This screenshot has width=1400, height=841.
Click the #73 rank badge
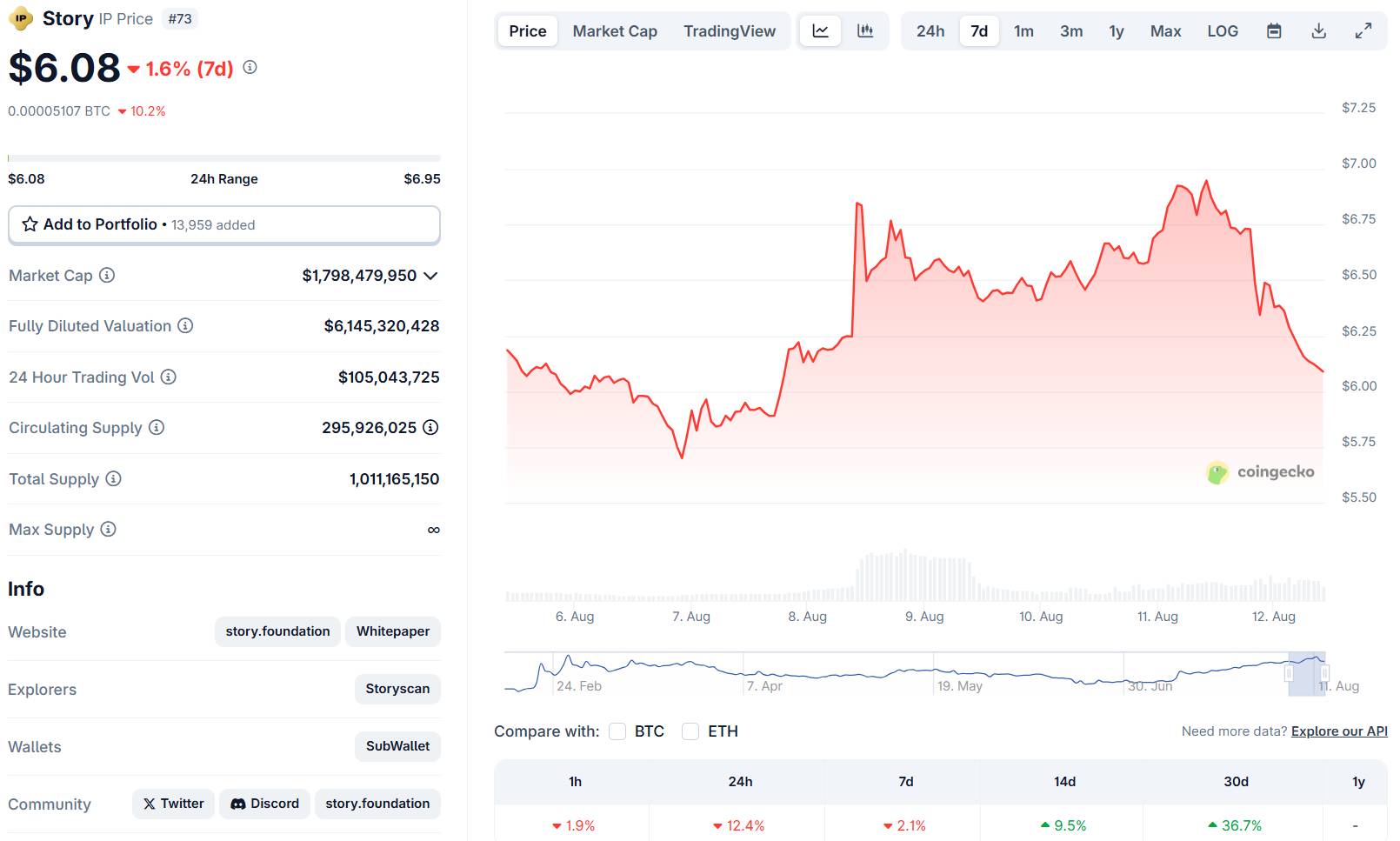pyautogui.click(x=180, y=19)
